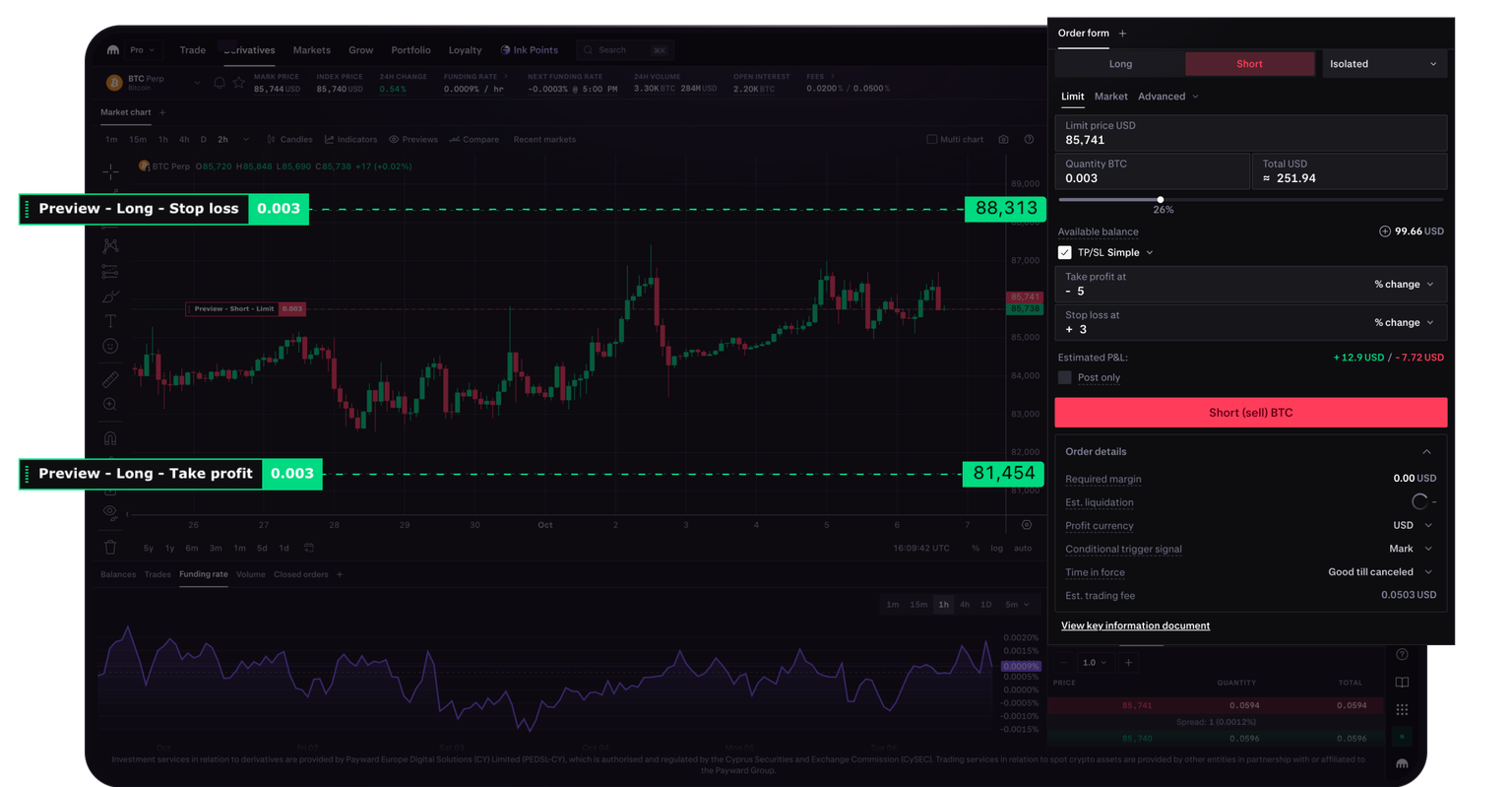1512x787 pixels.
Task: Select the crosshair cursor tool
Action: coord(110,172)
